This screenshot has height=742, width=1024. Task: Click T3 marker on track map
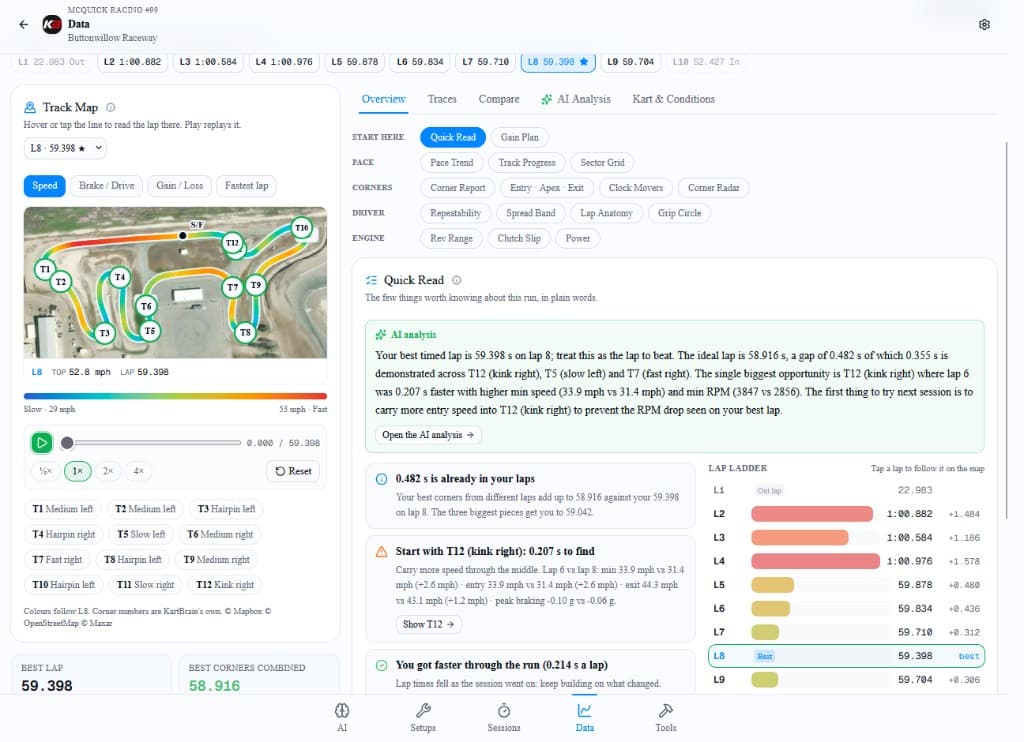click(104, 333)
